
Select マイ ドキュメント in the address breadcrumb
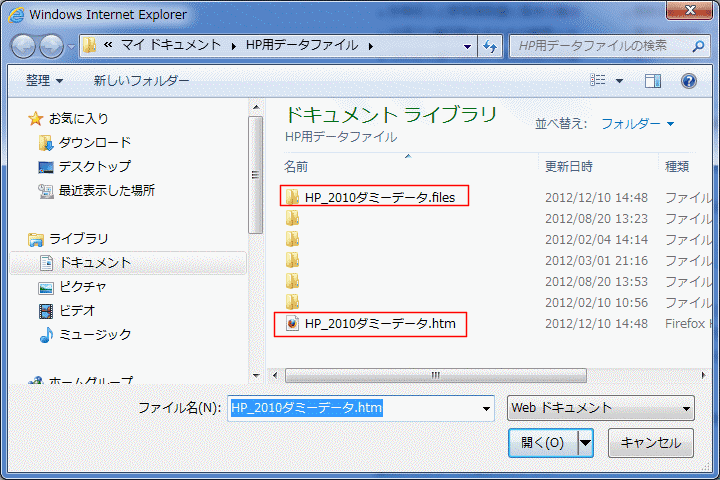pos(171,45)
